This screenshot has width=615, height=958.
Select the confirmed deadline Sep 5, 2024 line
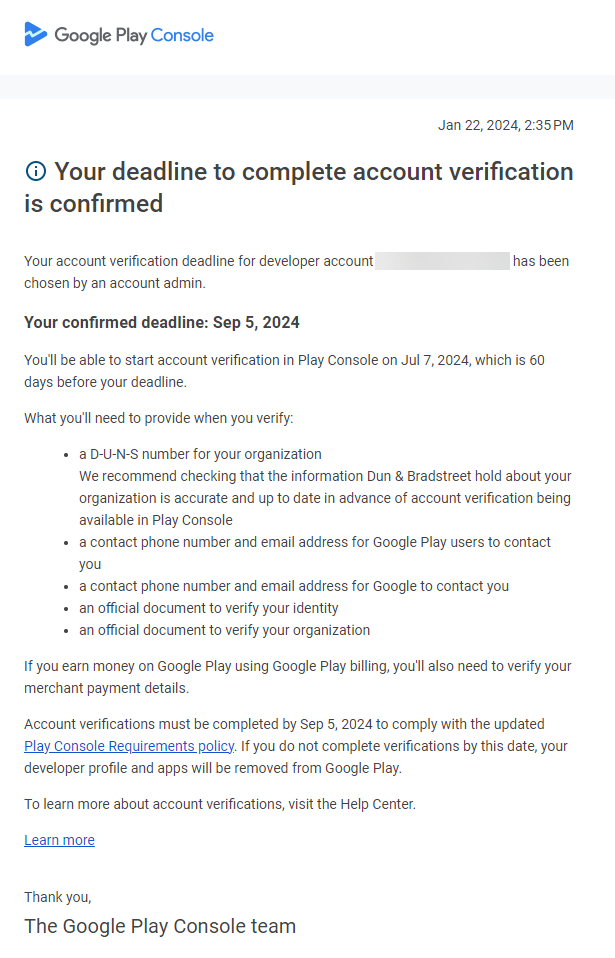(x=162, y=322)
